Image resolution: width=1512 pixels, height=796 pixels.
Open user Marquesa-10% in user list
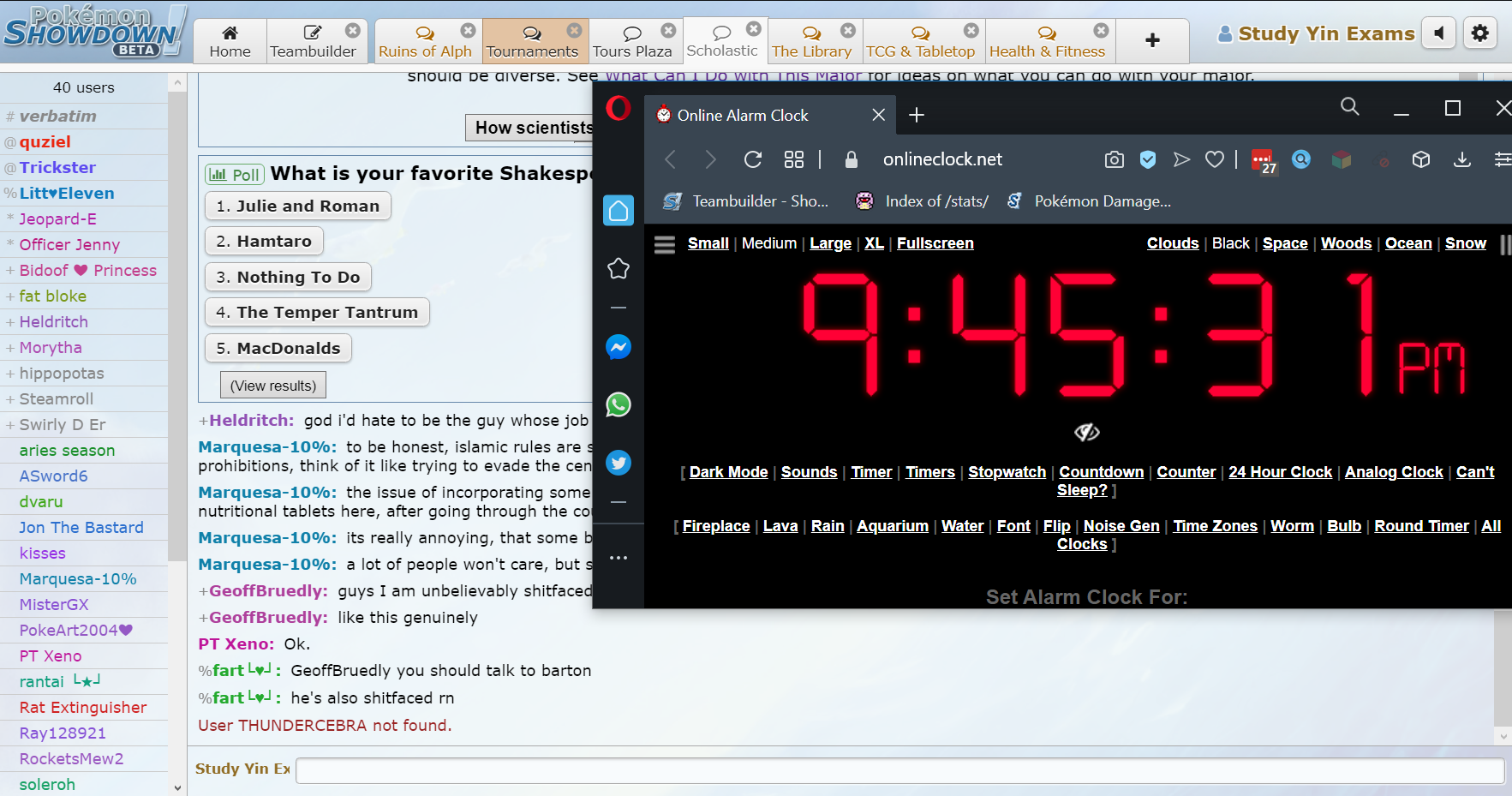[84, 579]
